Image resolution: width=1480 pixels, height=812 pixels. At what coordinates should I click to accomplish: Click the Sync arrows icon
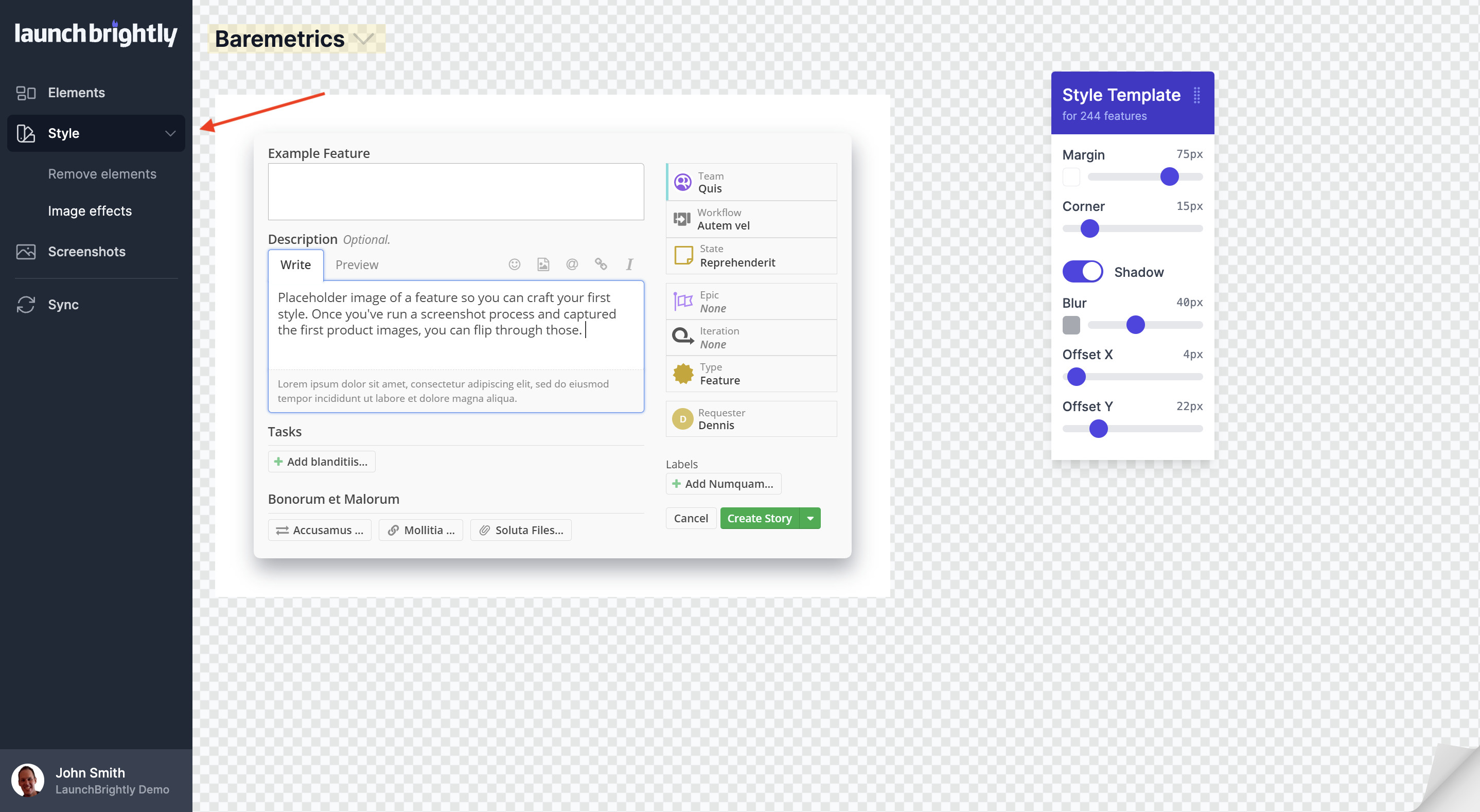(26, 305)
